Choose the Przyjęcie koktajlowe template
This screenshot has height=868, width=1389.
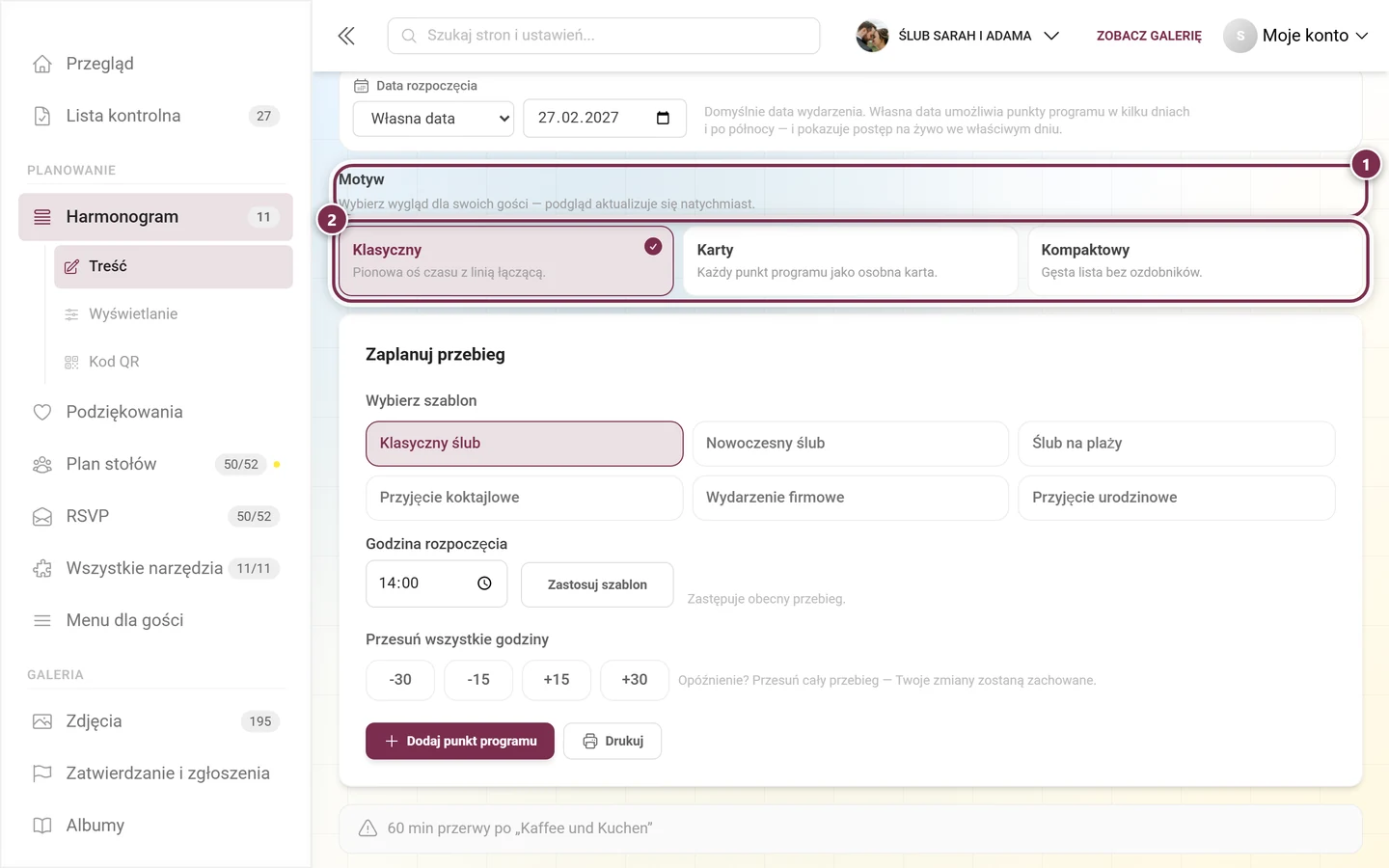coord(524,498)
